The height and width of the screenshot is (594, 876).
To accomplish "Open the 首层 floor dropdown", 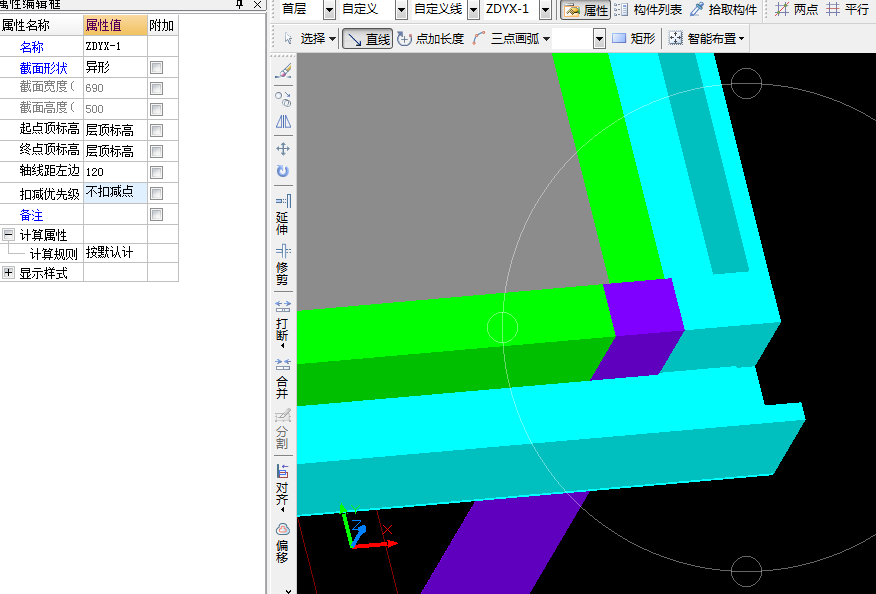I will [329, 9].
